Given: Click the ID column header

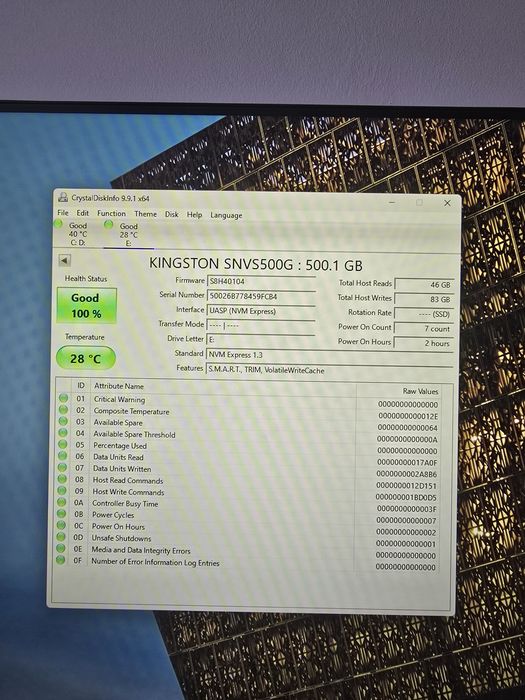Looking at the screenshot, I should 81,385.
